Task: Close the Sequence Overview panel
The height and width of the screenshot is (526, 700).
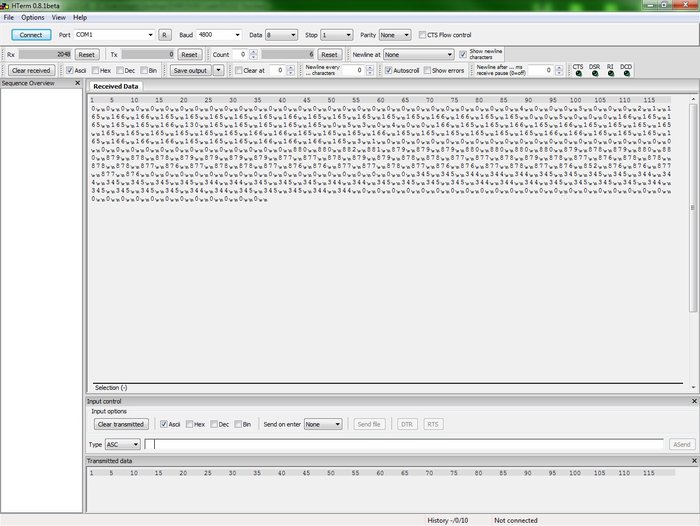Action: 78,84
